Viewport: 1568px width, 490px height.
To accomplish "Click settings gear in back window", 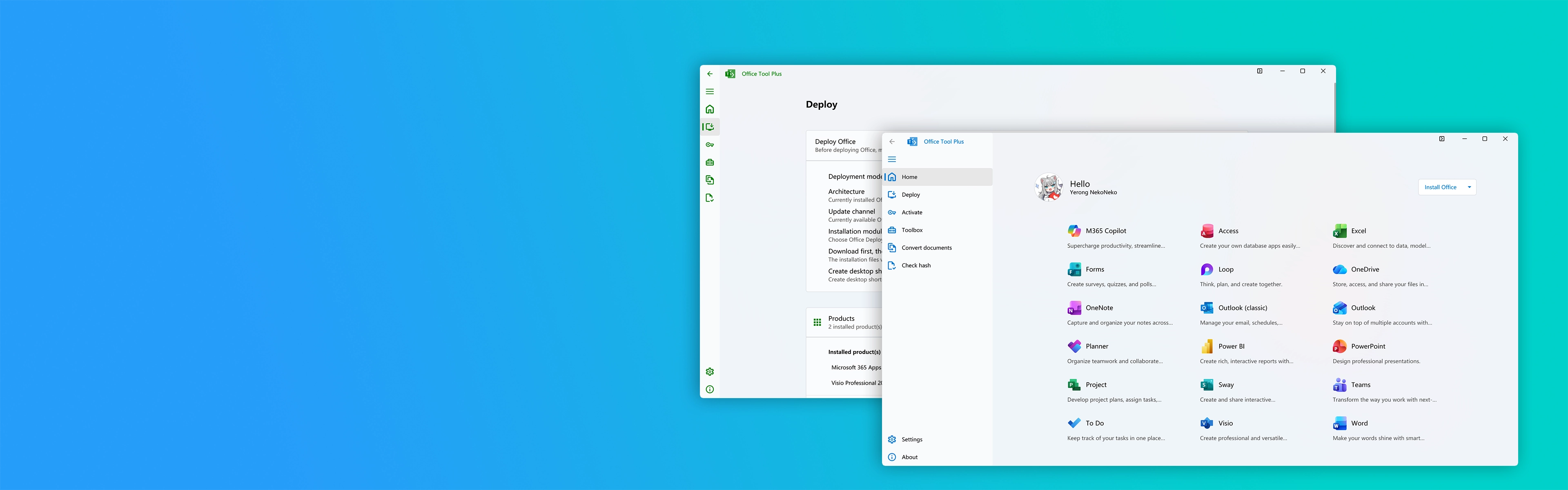I will click(x=710, y=371).
